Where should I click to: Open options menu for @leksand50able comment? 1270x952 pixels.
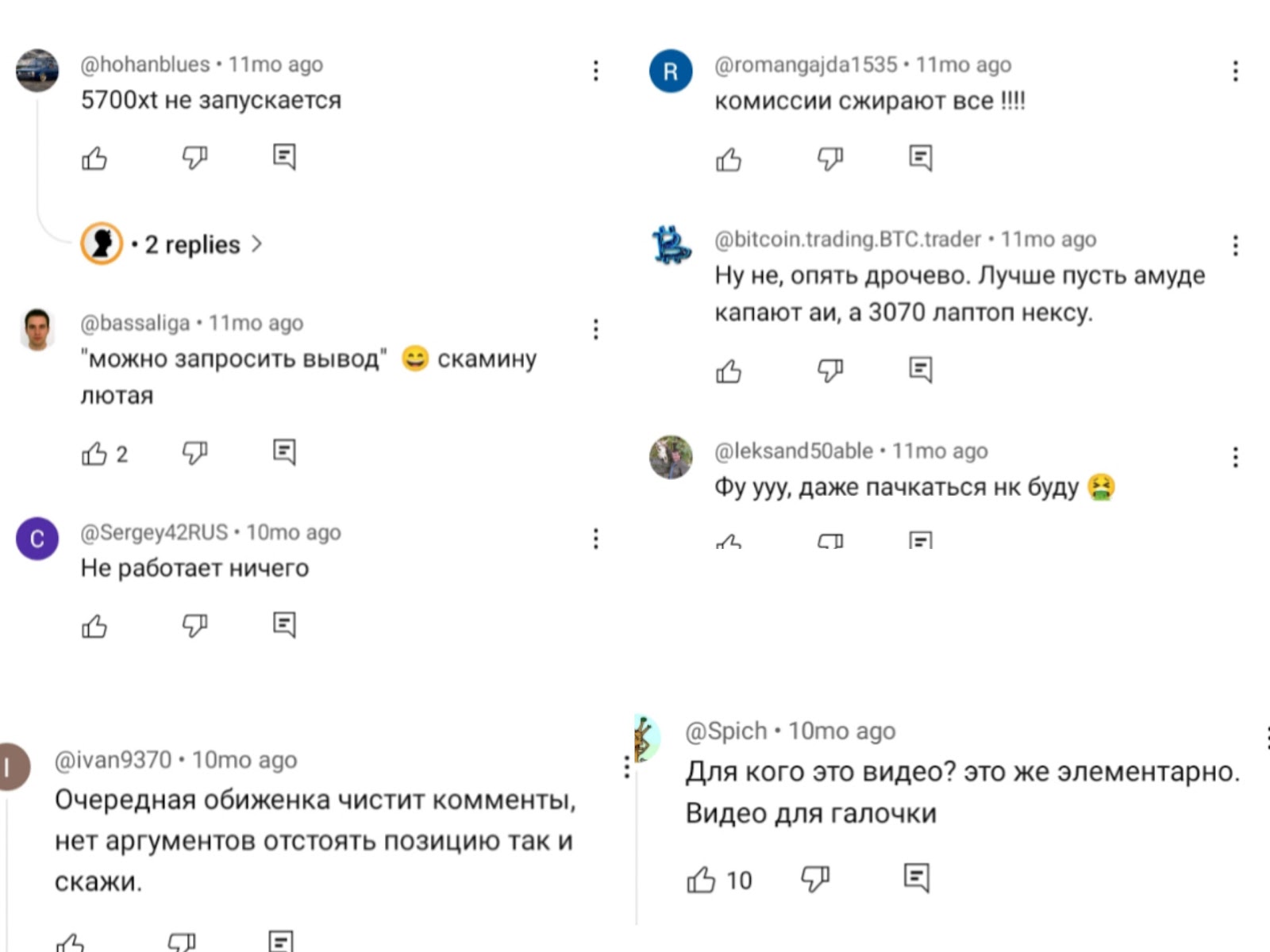(1235, 457)
